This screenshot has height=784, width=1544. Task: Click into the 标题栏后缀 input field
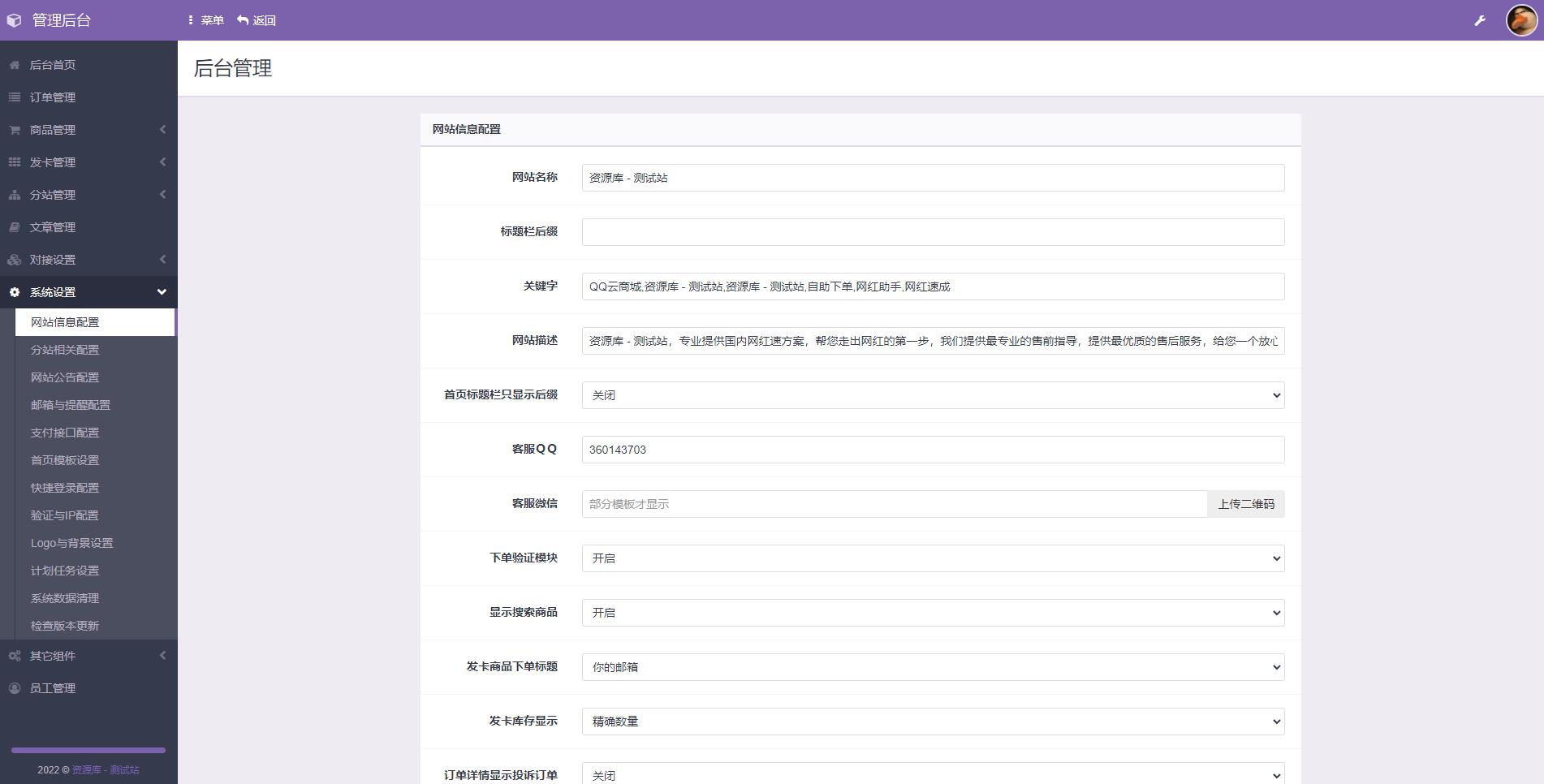click(x=933, y=232)
